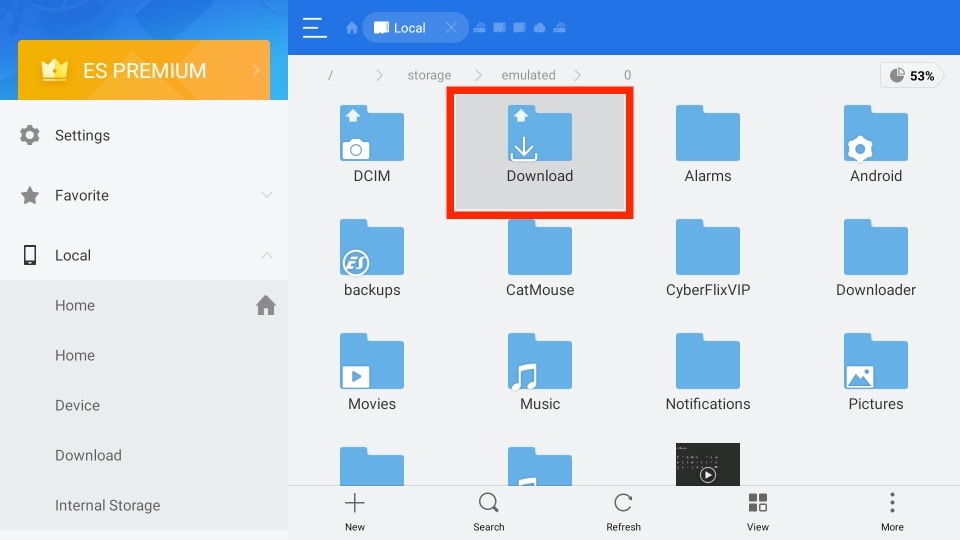Open the DCIM folder
Screen dimensions: 960x540
pos(372,144)
